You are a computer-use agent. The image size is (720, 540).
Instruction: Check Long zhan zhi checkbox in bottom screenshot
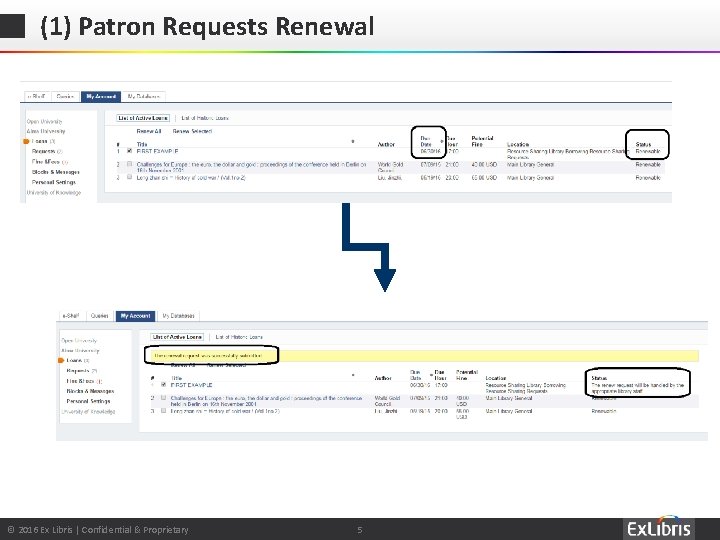pos(163,411)
